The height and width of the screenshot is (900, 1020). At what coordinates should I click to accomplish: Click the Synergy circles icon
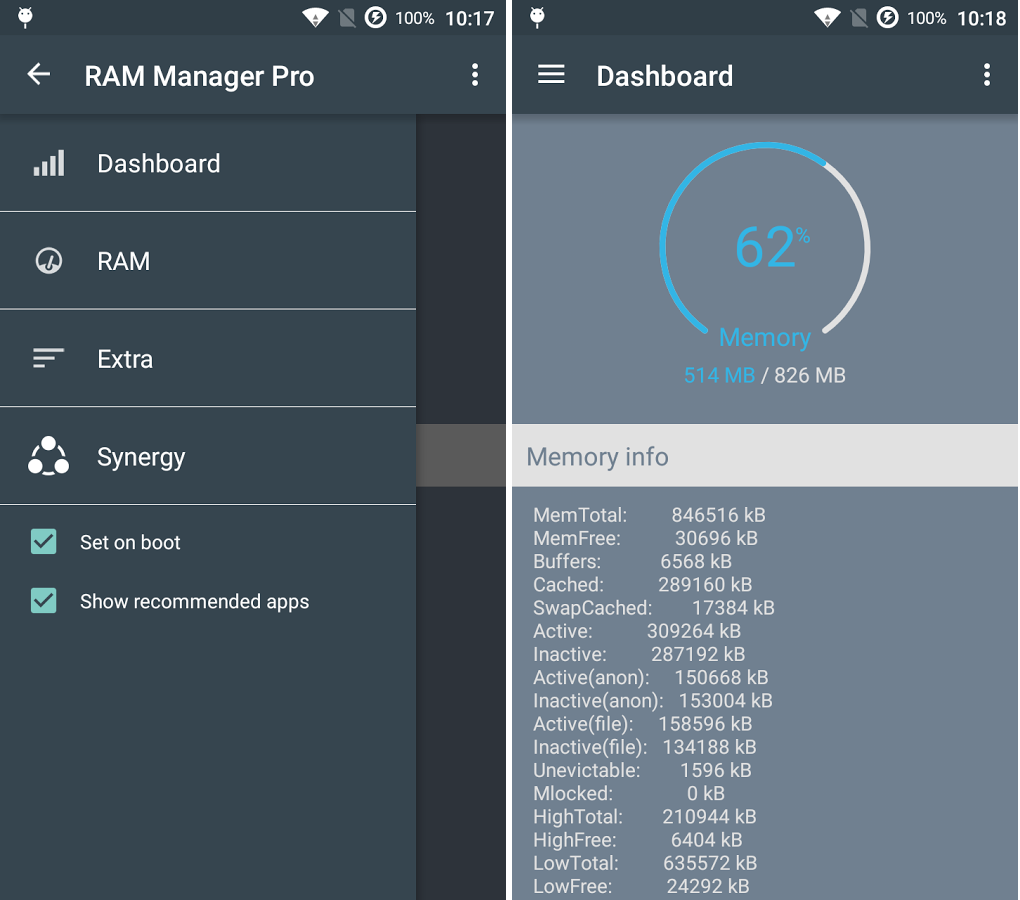click(49, 456)
